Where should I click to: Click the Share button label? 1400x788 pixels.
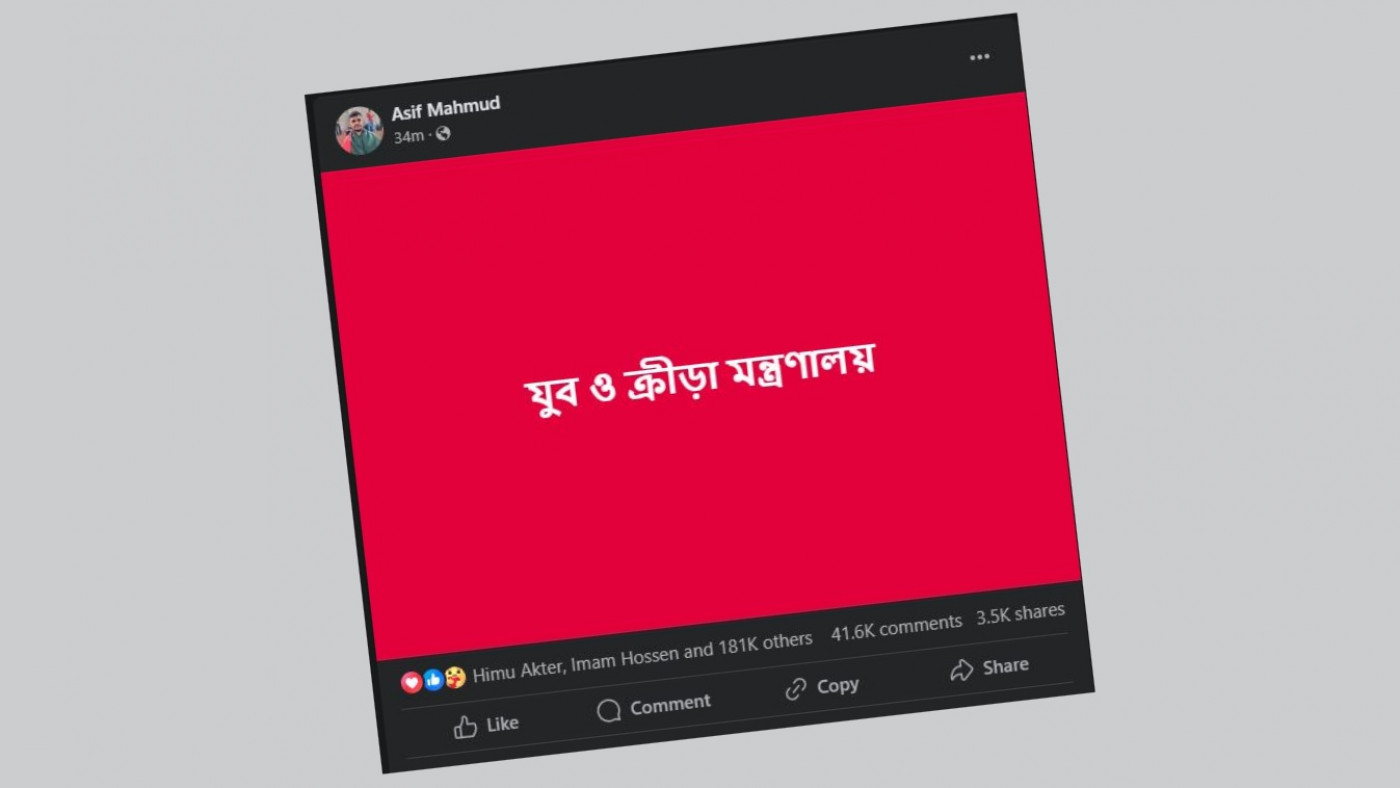click(1005, 666)
